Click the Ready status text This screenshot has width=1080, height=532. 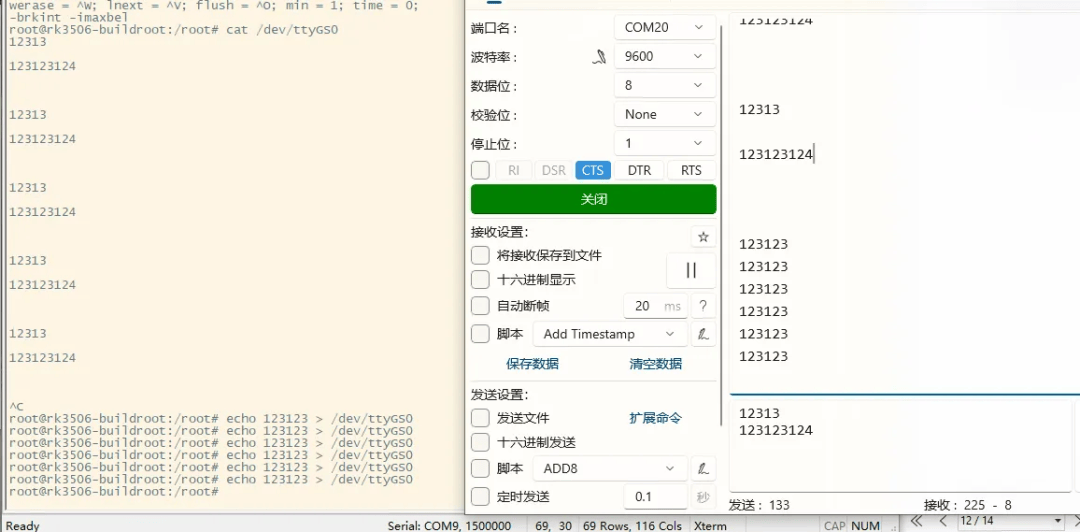pos(22,526)
